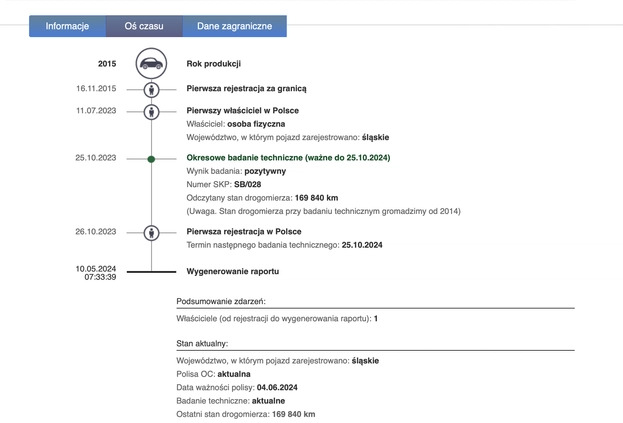This screenshot has height=423, width=623.
Task: Switch to the Oś czasu tab
Action: coord(144,26)
